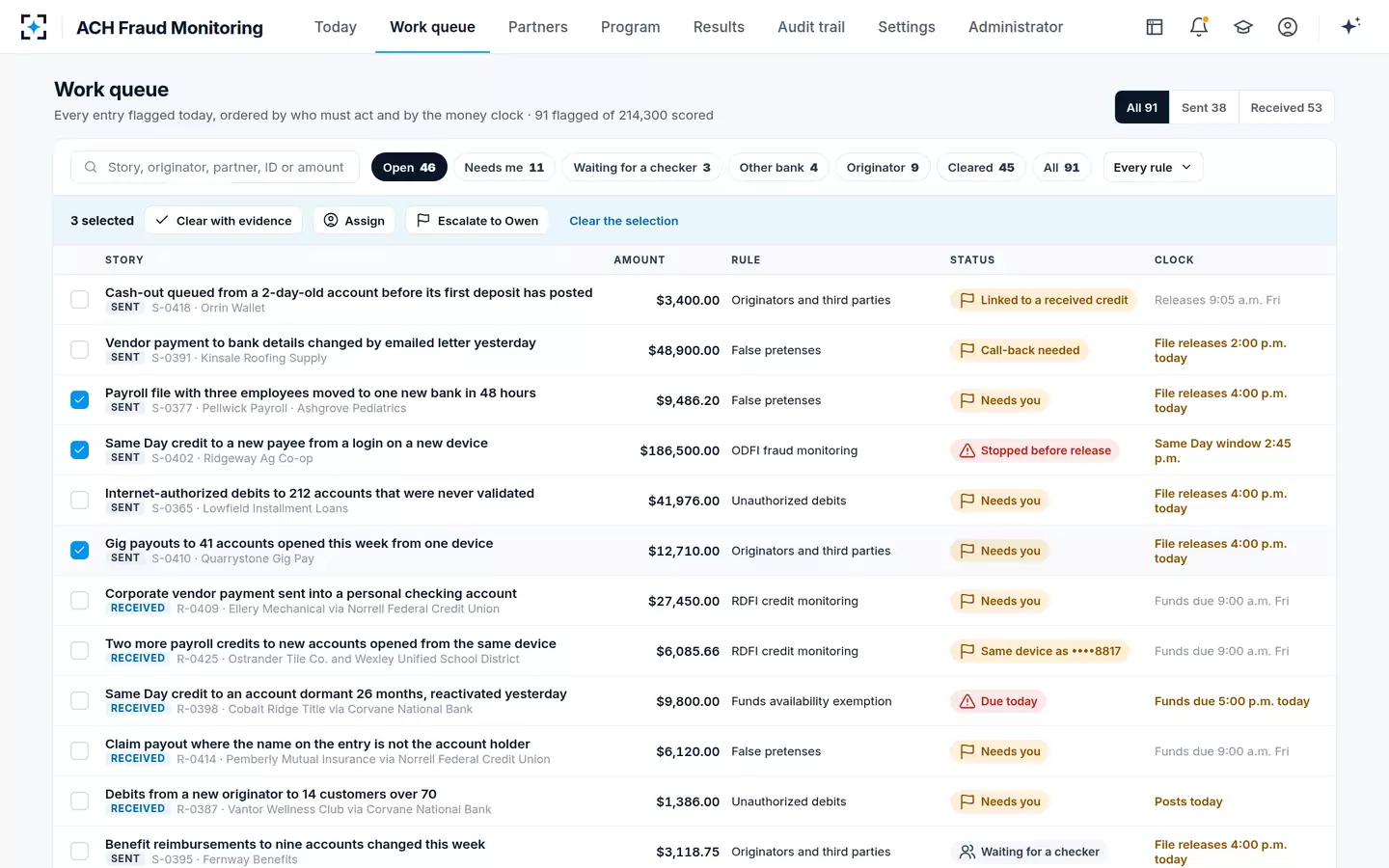The width and height of the screenshot is (1389, 868).
Task: Filter by Other bank 4
Action: tap(778, 167)
